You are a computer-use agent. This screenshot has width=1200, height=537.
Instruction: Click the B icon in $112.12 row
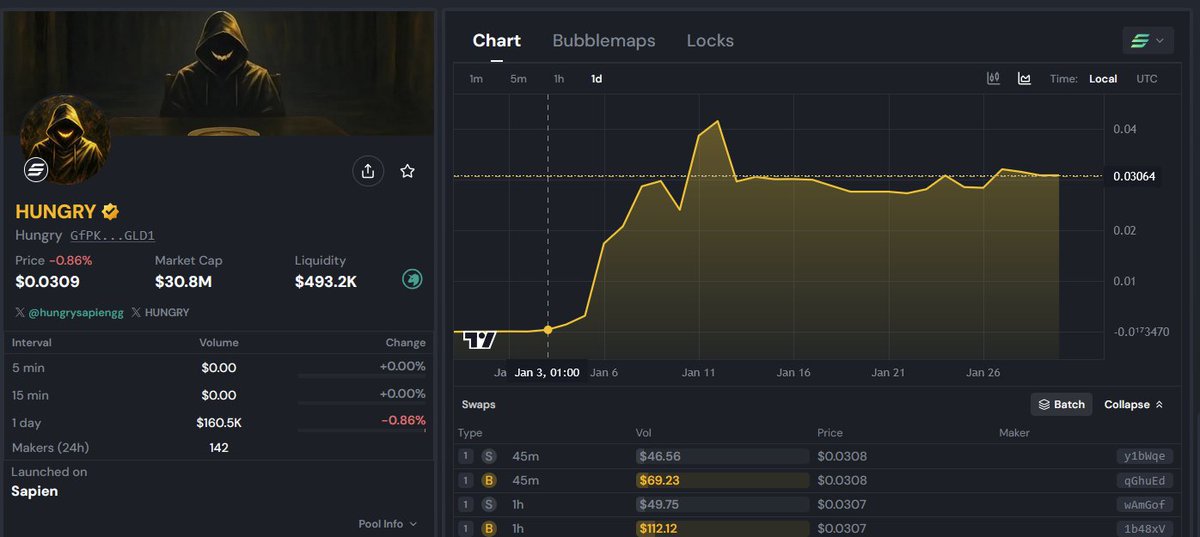489,528
